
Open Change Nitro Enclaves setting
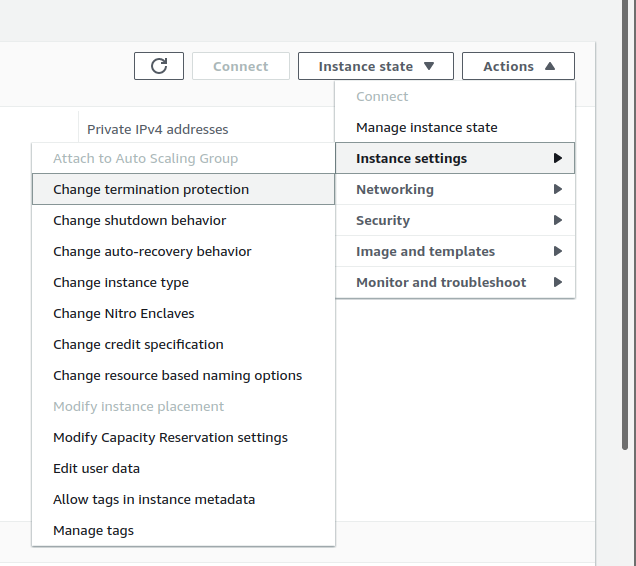coord(124,313)
